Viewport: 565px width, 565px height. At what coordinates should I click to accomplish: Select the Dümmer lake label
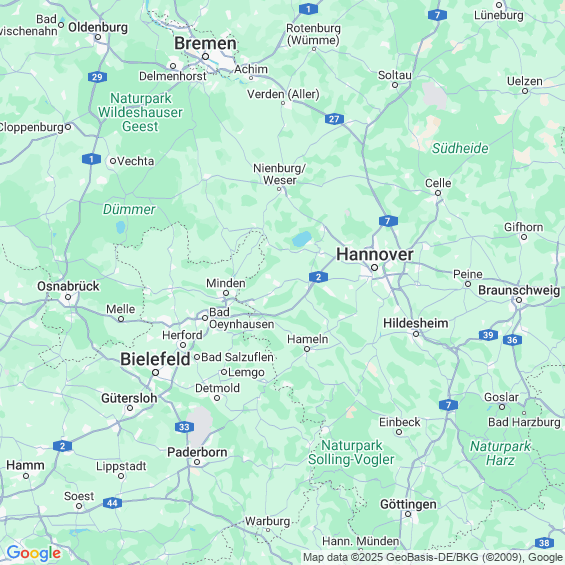(129, 209)
